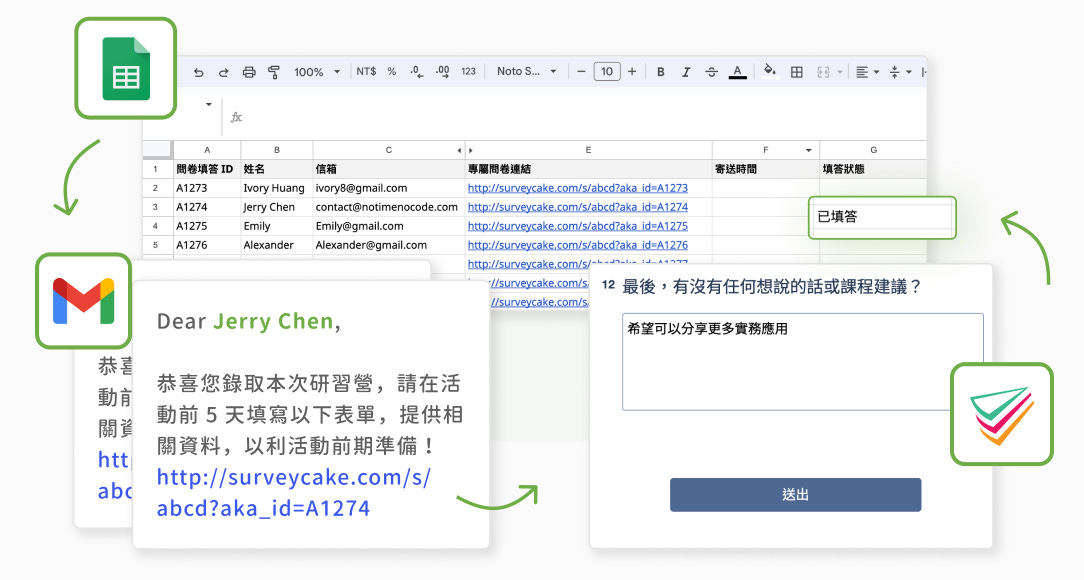The width and height of the screenshot is (1084, 580).
Task: Select column A header
Action: (207, 150)
